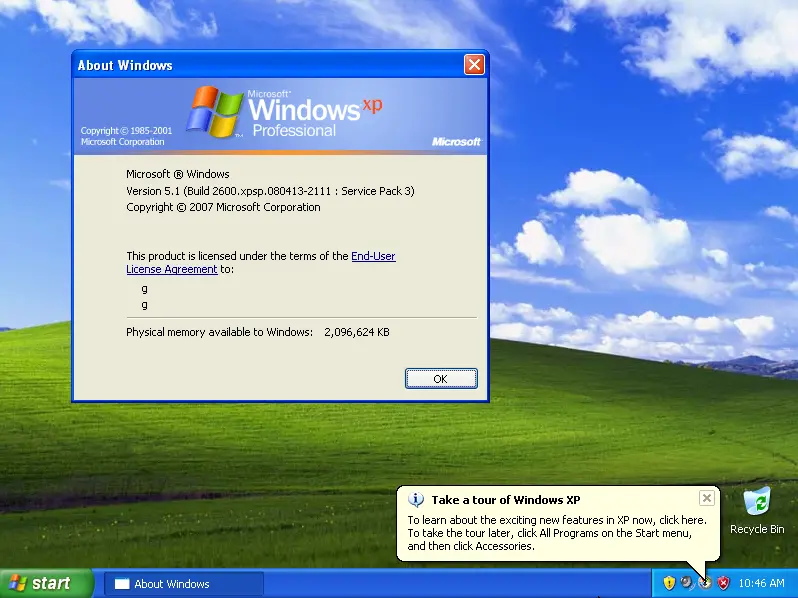Click the About Windows title bar
This screenshot has width=798, height=598.
coord(267,65)
